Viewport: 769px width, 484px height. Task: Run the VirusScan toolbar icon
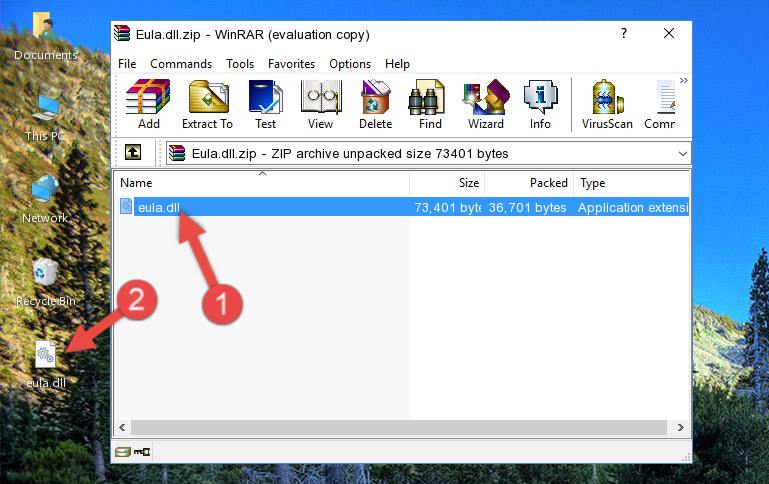pyautogui.click(x=607, y=104)
